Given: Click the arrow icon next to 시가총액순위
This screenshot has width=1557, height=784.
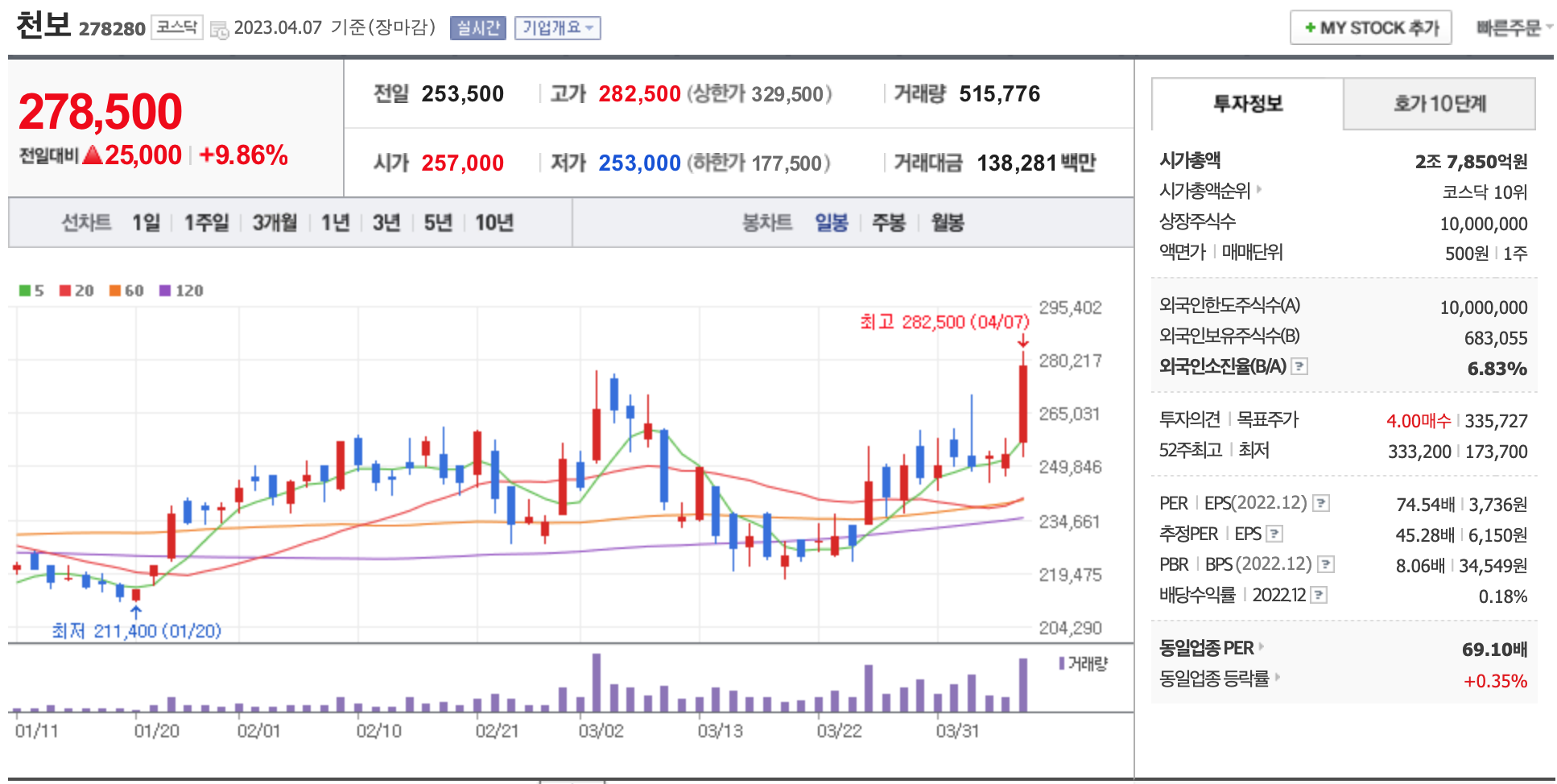Looking at the screenshot, I should tap(1259, 190).
